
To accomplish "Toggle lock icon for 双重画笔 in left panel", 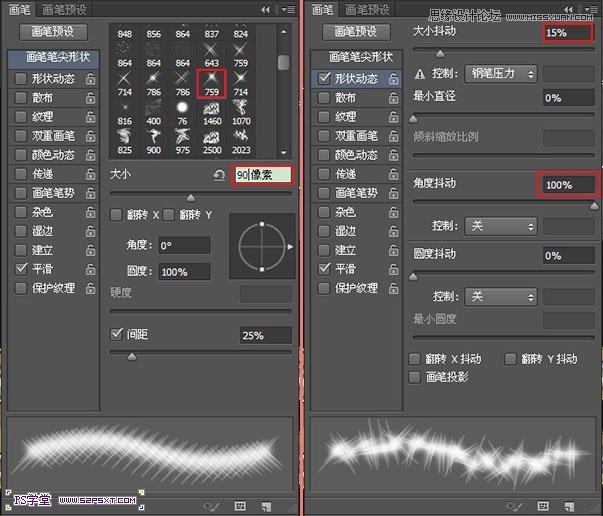I will (x=90, y=135).
